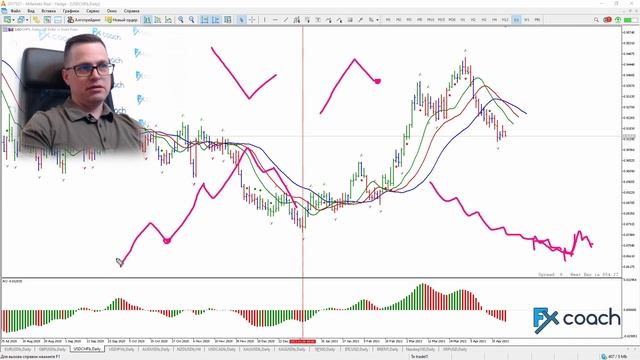Image resolution: width=640 pixels, height=360 pixels.
Task: Switch timeframe to H12
Action: coord(505,20)
